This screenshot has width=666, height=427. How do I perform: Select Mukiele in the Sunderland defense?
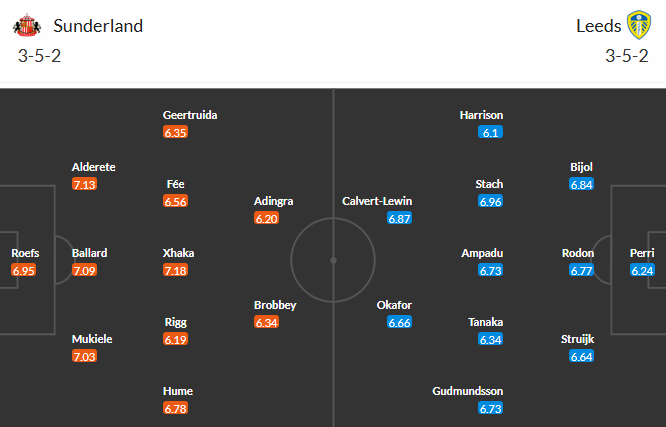point(92,339)
